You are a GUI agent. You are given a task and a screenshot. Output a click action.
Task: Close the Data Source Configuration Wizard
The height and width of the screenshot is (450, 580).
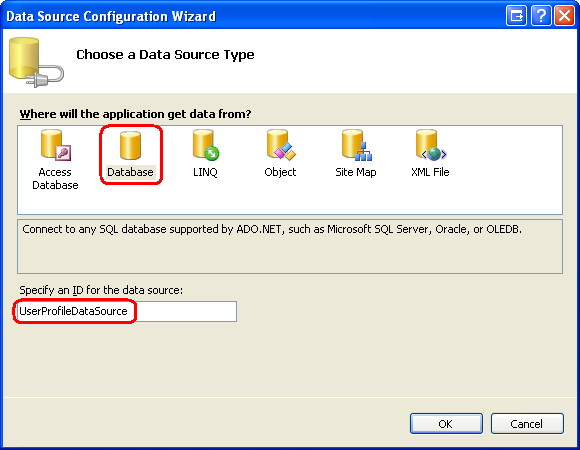point(564,16)
